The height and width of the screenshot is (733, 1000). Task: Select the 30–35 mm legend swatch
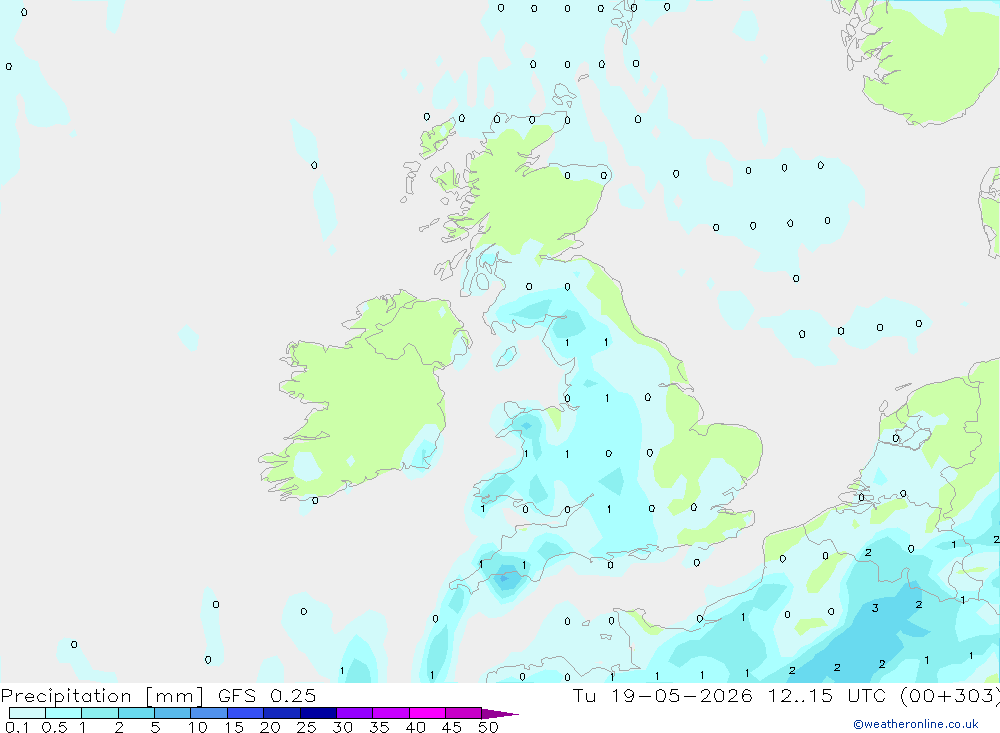pyautogui.click(x=355, y=713)
